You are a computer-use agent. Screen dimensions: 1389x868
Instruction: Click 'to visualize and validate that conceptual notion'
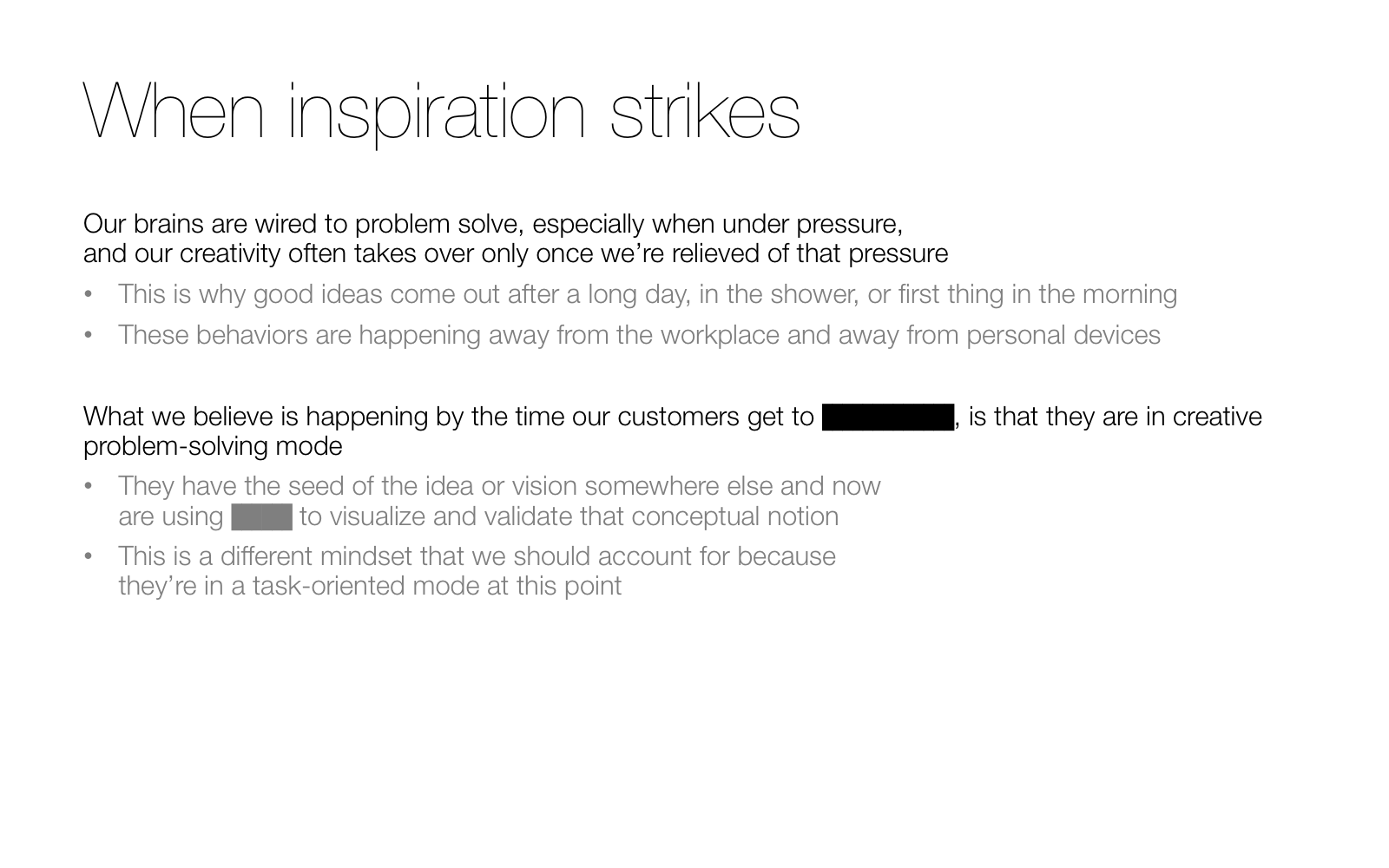[x=569, y=516]
